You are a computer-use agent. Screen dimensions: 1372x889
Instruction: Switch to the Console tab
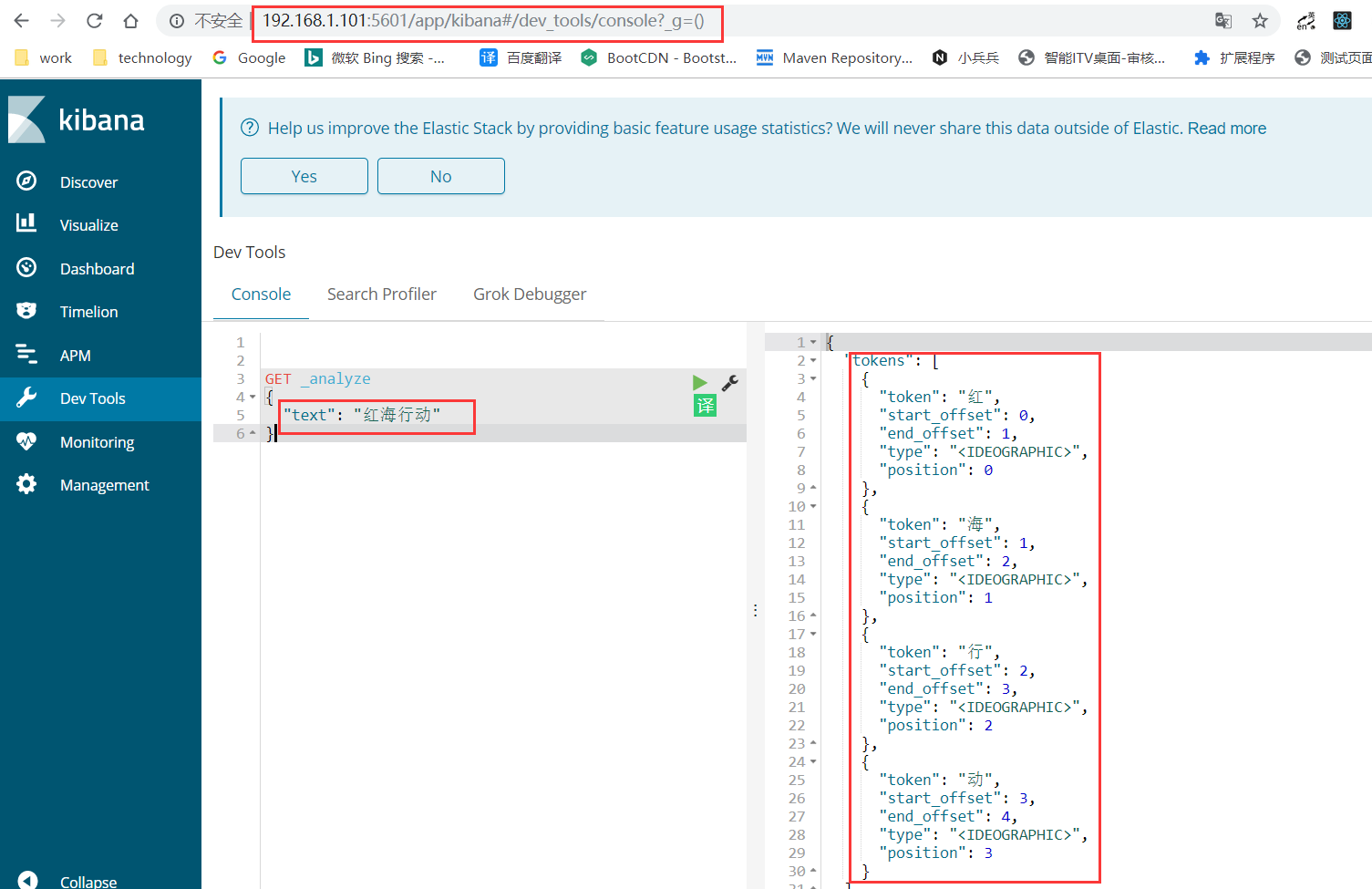pos(261,294)
